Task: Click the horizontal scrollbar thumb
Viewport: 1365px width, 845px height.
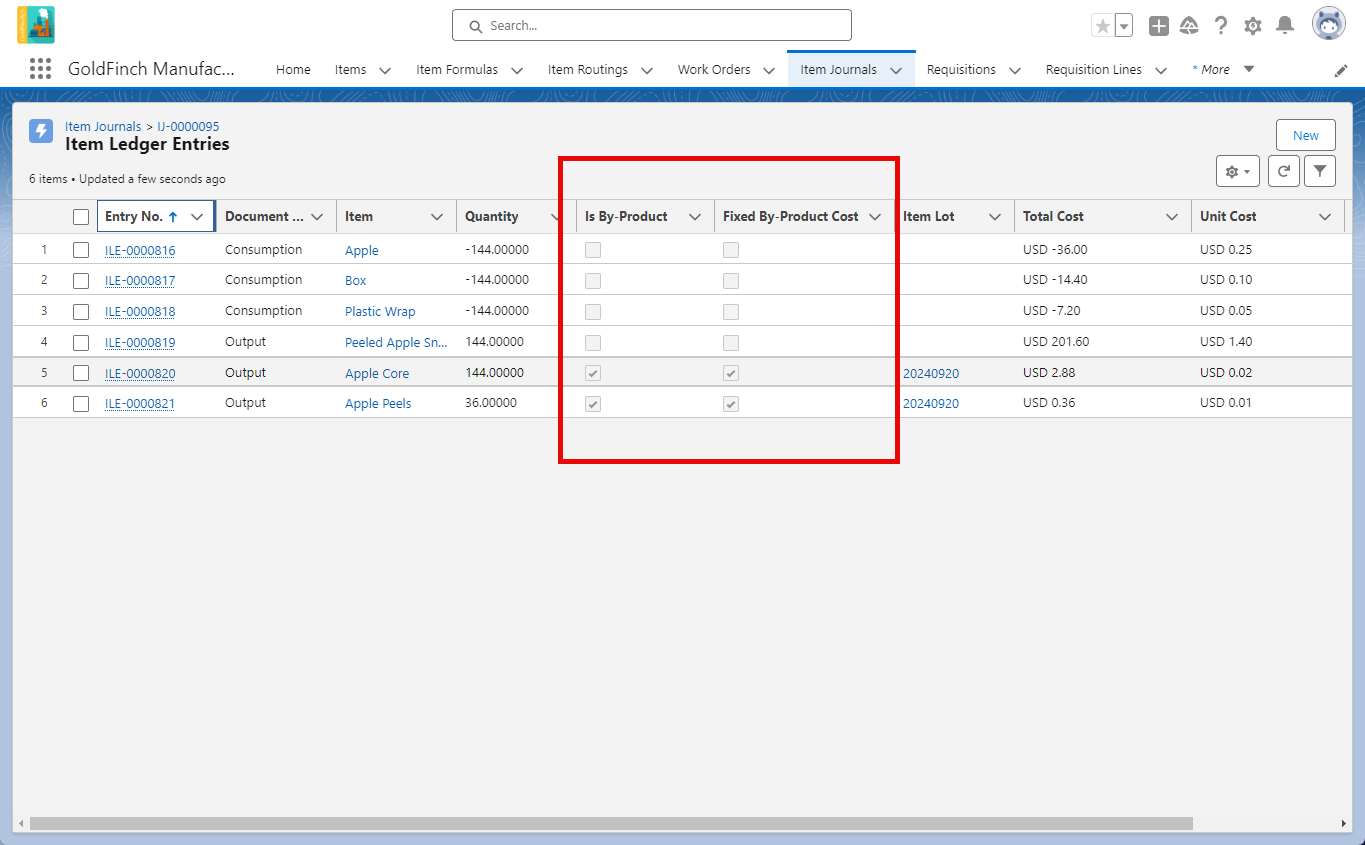Action: [611, 824]
